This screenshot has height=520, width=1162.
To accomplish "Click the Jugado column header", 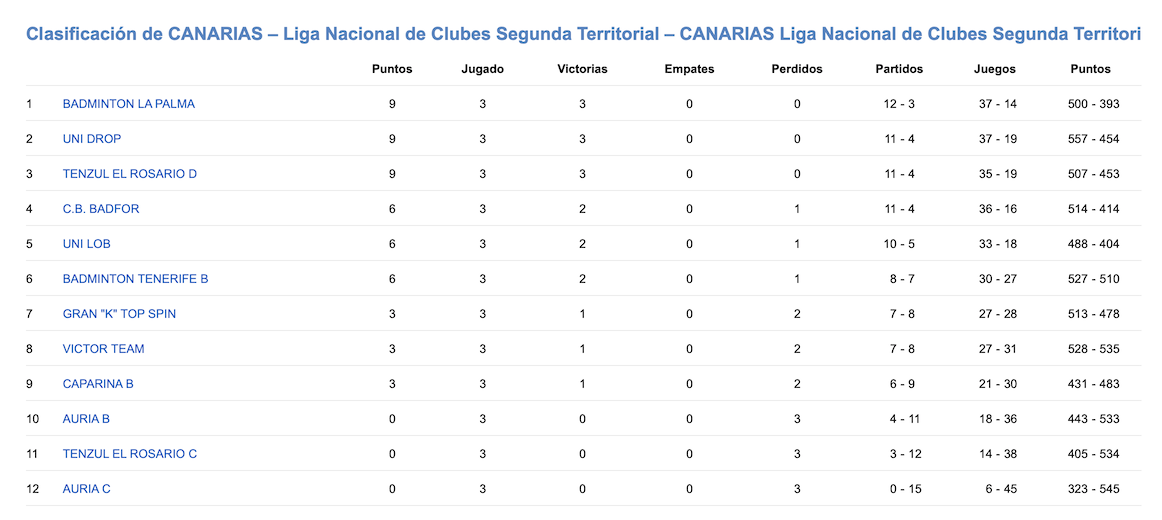I will tap(482, 69).
